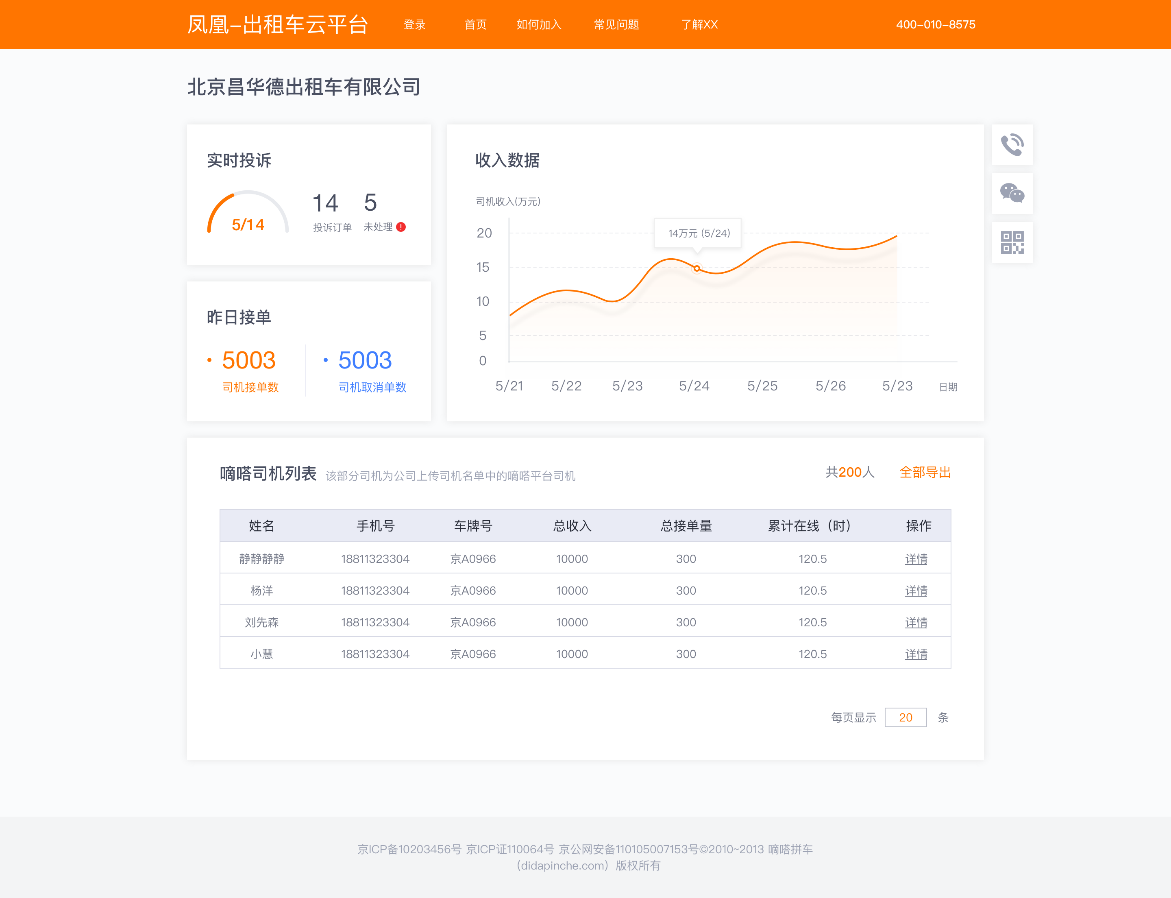Click the phone contact icon in right sidebar
1171x898 pixels.
coord(1012,144)
